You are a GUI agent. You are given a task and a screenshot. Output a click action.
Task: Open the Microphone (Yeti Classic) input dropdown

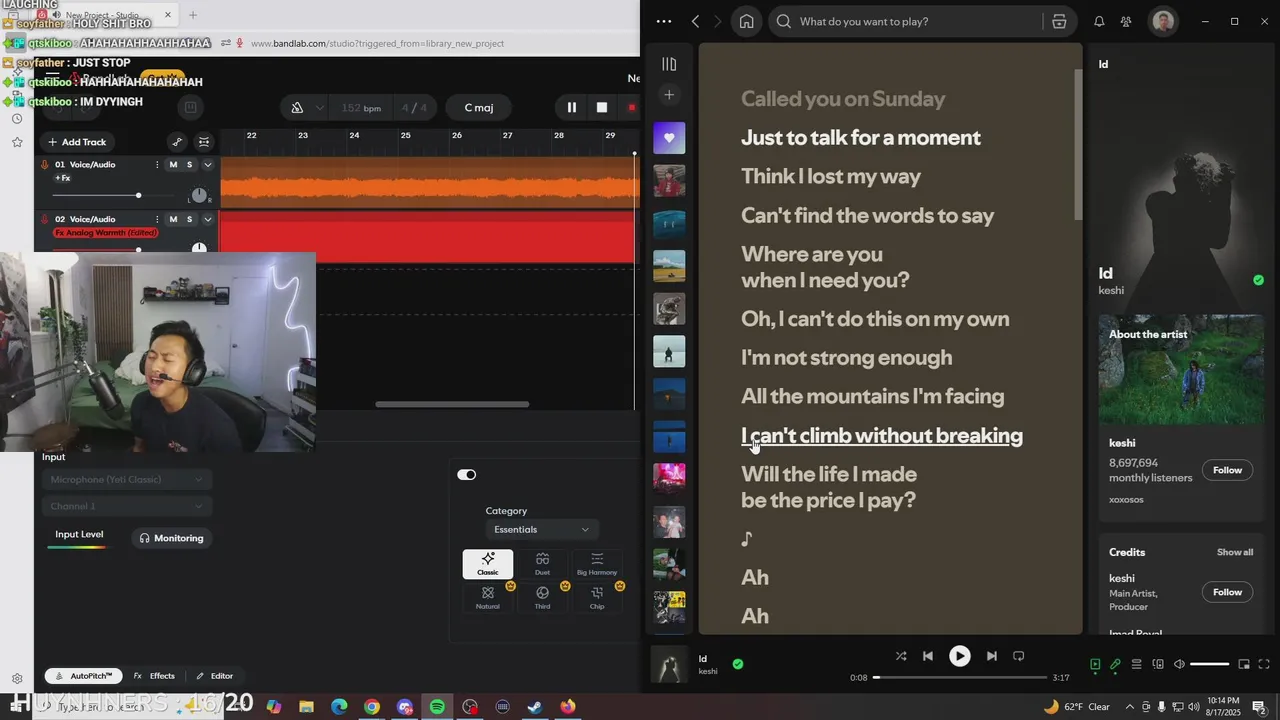point(127,479)
